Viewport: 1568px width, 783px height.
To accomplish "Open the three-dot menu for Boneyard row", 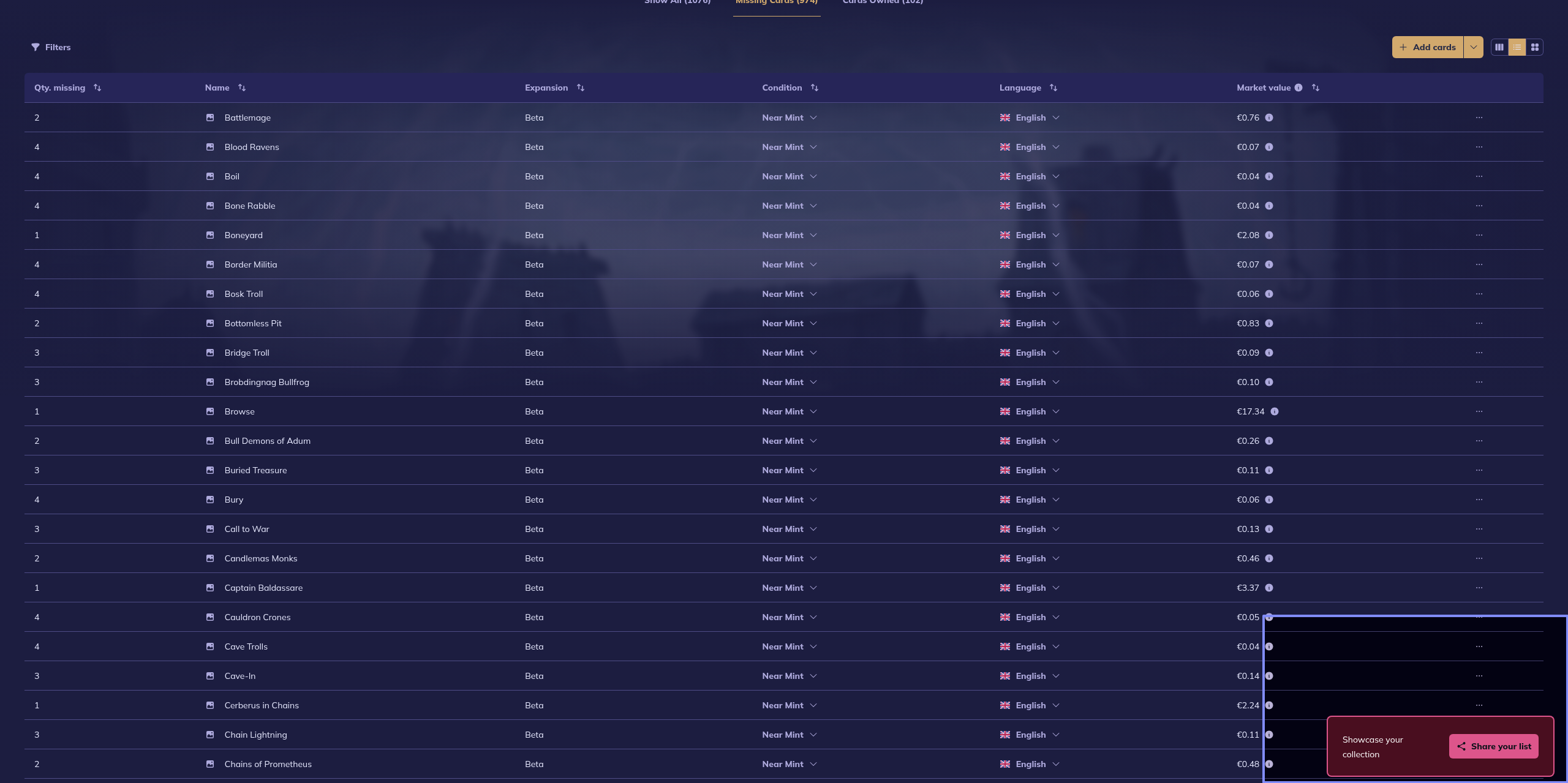I will tap(1479, 235).
